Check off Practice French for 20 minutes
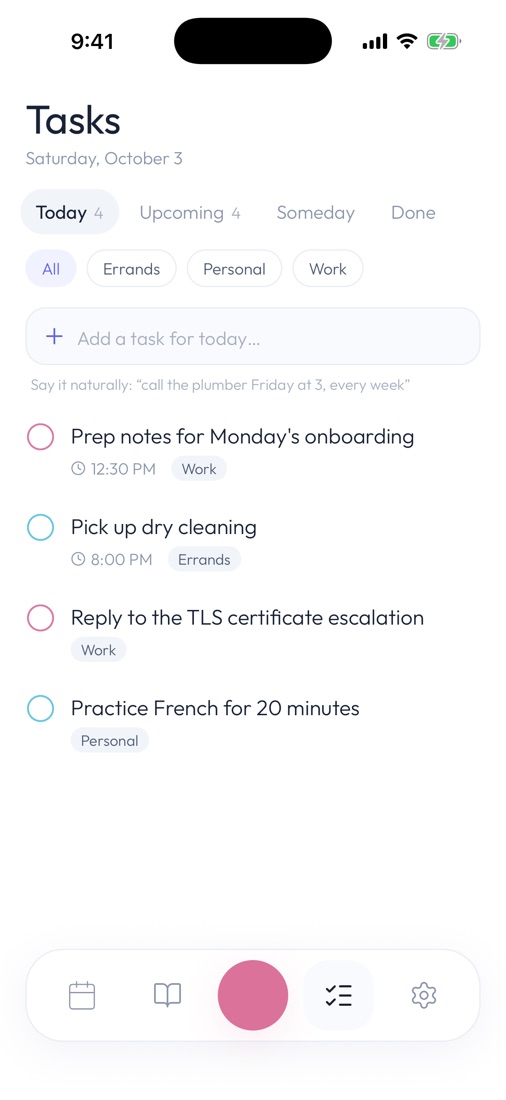 point(41,708)
